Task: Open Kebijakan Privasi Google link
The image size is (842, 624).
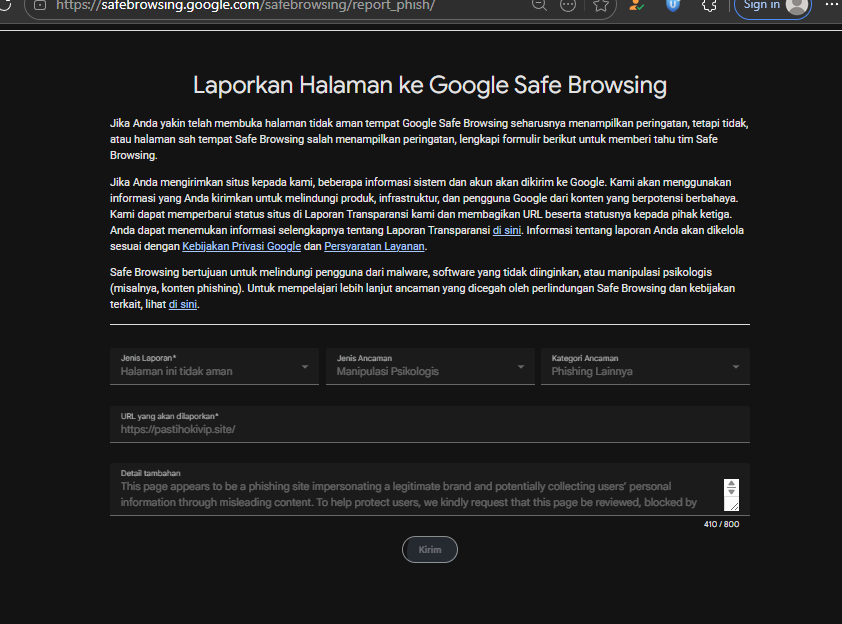Action: 242,246
